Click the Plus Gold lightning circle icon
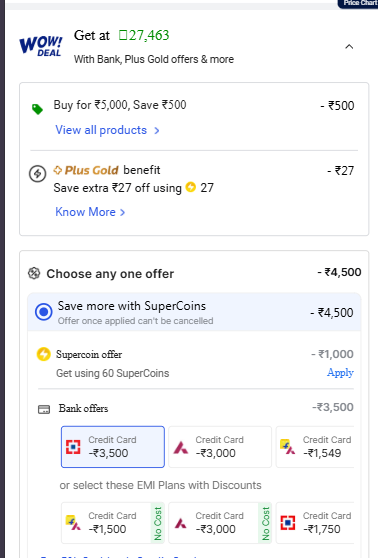Viewport: 378px width, 558px height. [37, 174]
